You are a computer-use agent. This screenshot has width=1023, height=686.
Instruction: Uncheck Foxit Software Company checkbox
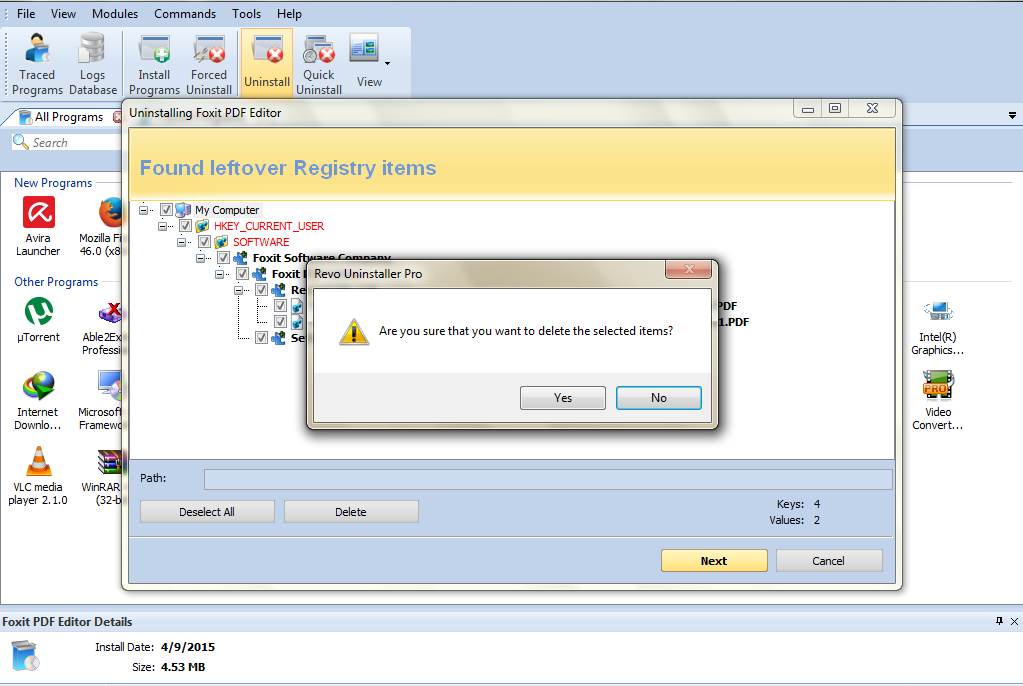[x=223, y=258]
